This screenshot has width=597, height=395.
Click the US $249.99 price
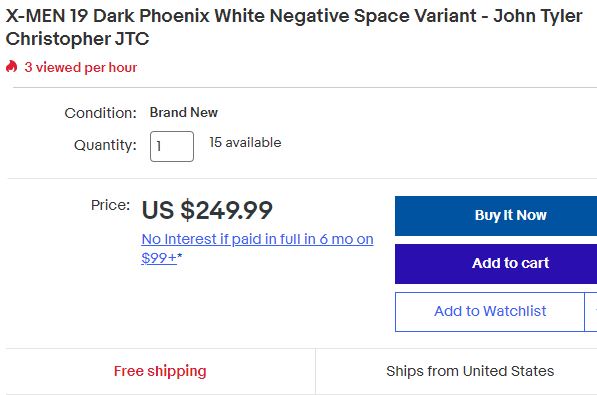click(207, 210)
